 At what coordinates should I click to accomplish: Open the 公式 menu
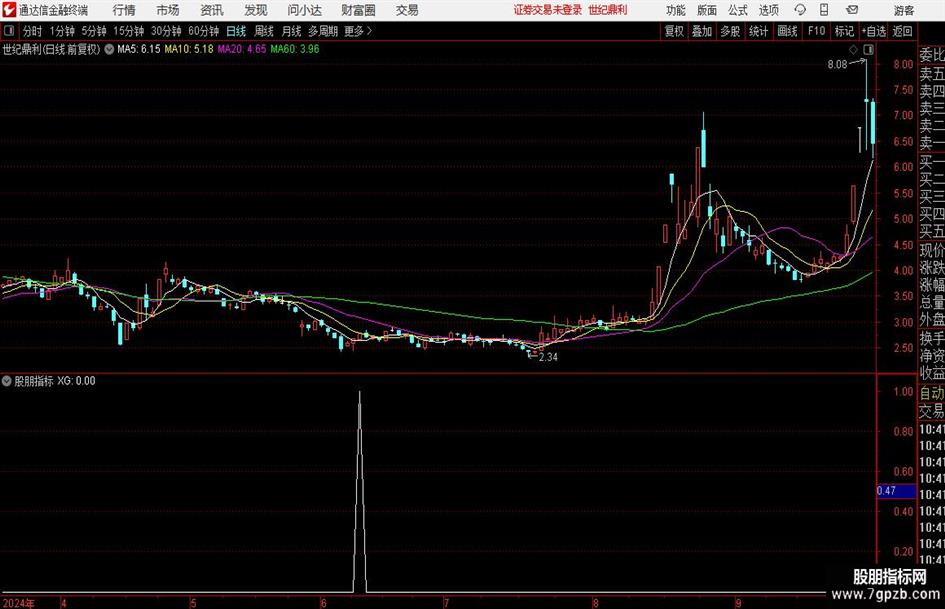click(x=738, y=10)
